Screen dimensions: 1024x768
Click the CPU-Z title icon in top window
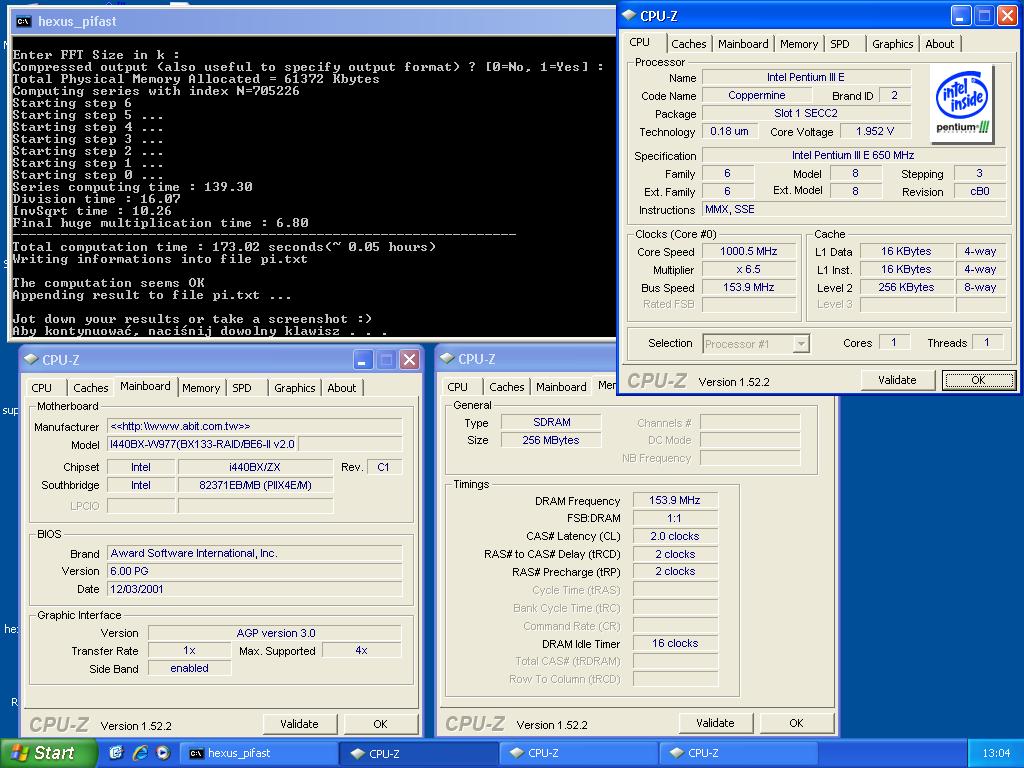click(629, 16)
